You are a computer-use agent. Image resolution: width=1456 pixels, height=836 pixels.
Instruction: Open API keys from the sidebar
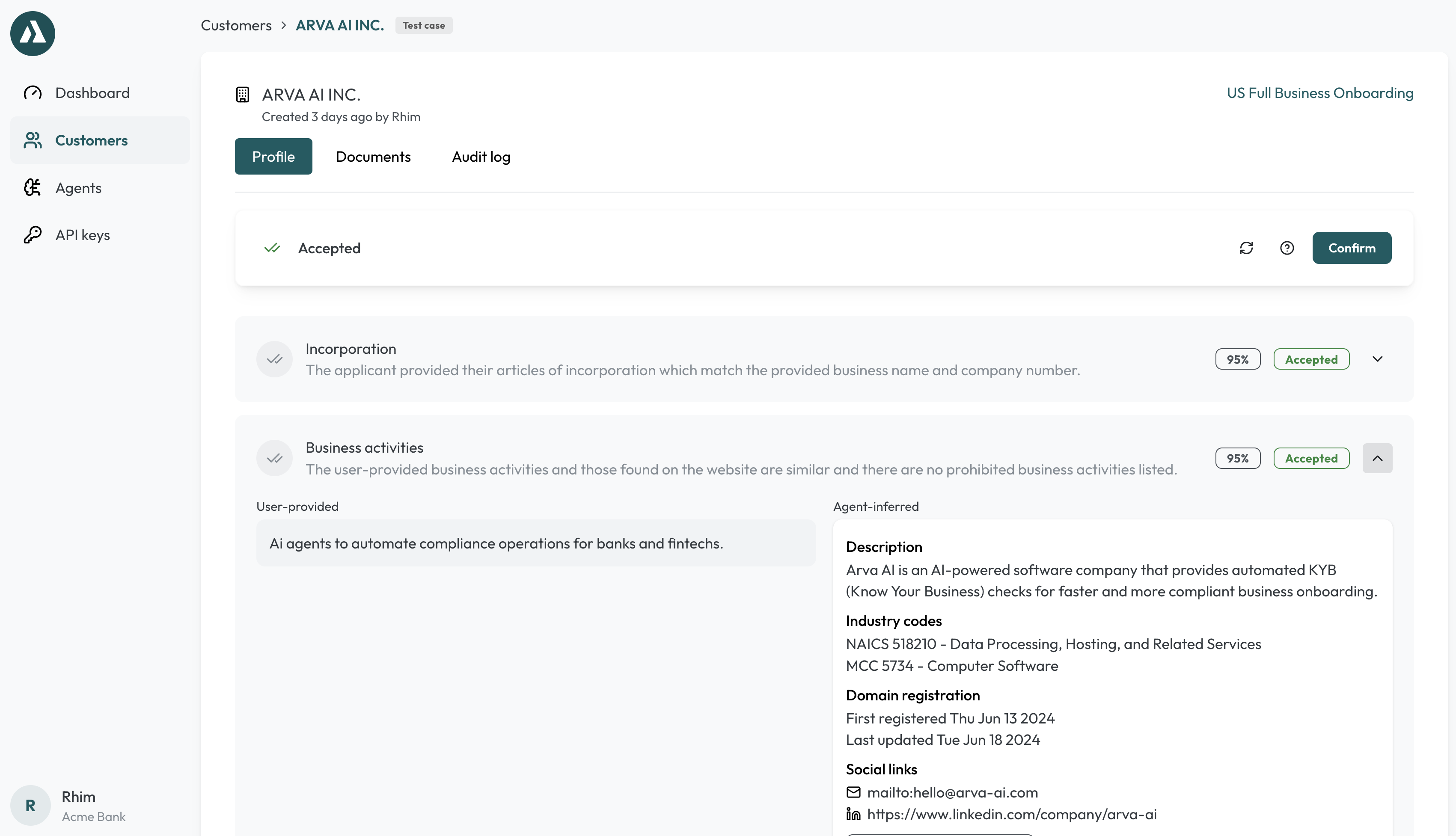tap(82, 235)
